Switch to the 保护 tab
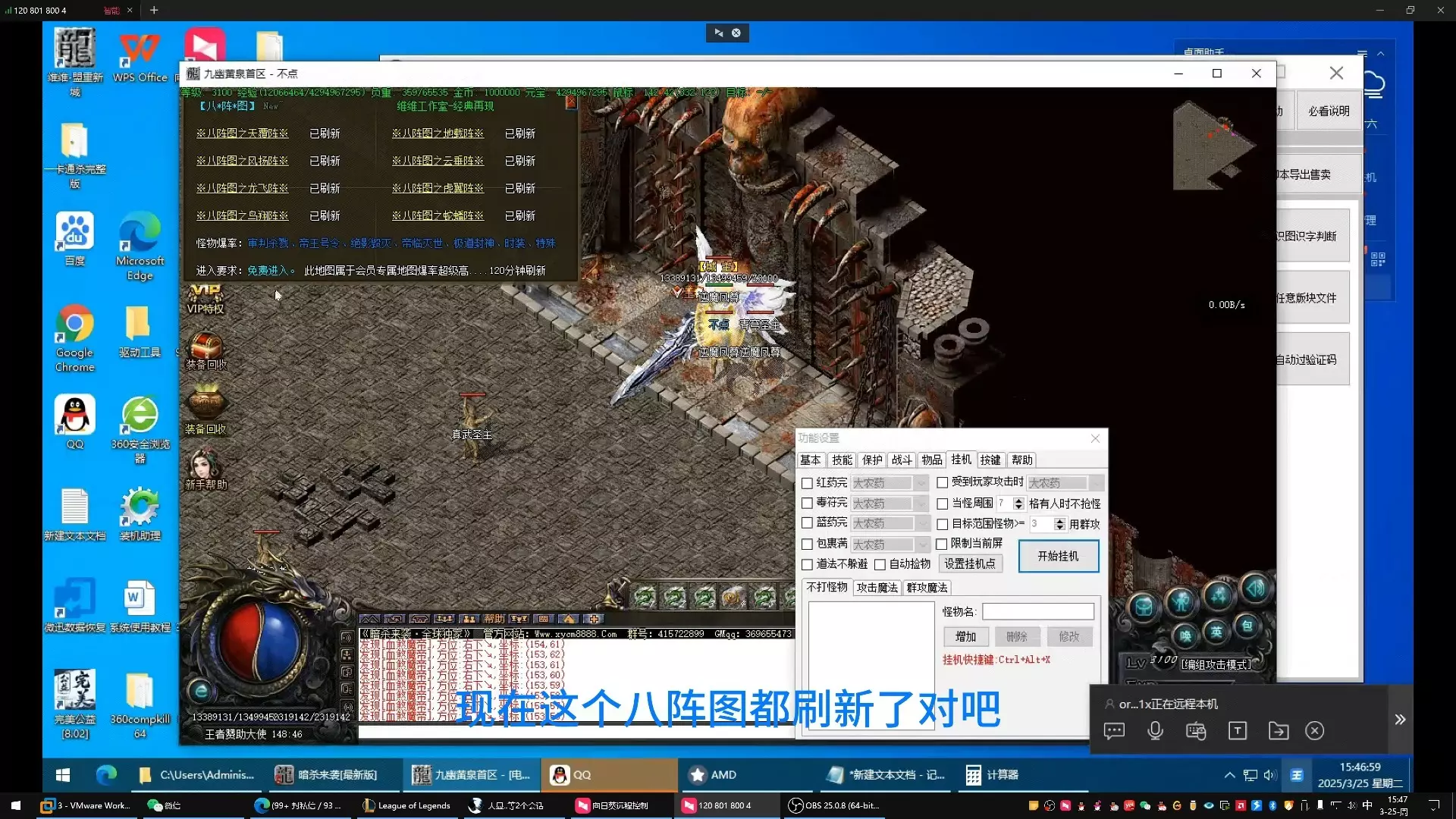This screenshot has width=1456, height=819. point(872,460)
